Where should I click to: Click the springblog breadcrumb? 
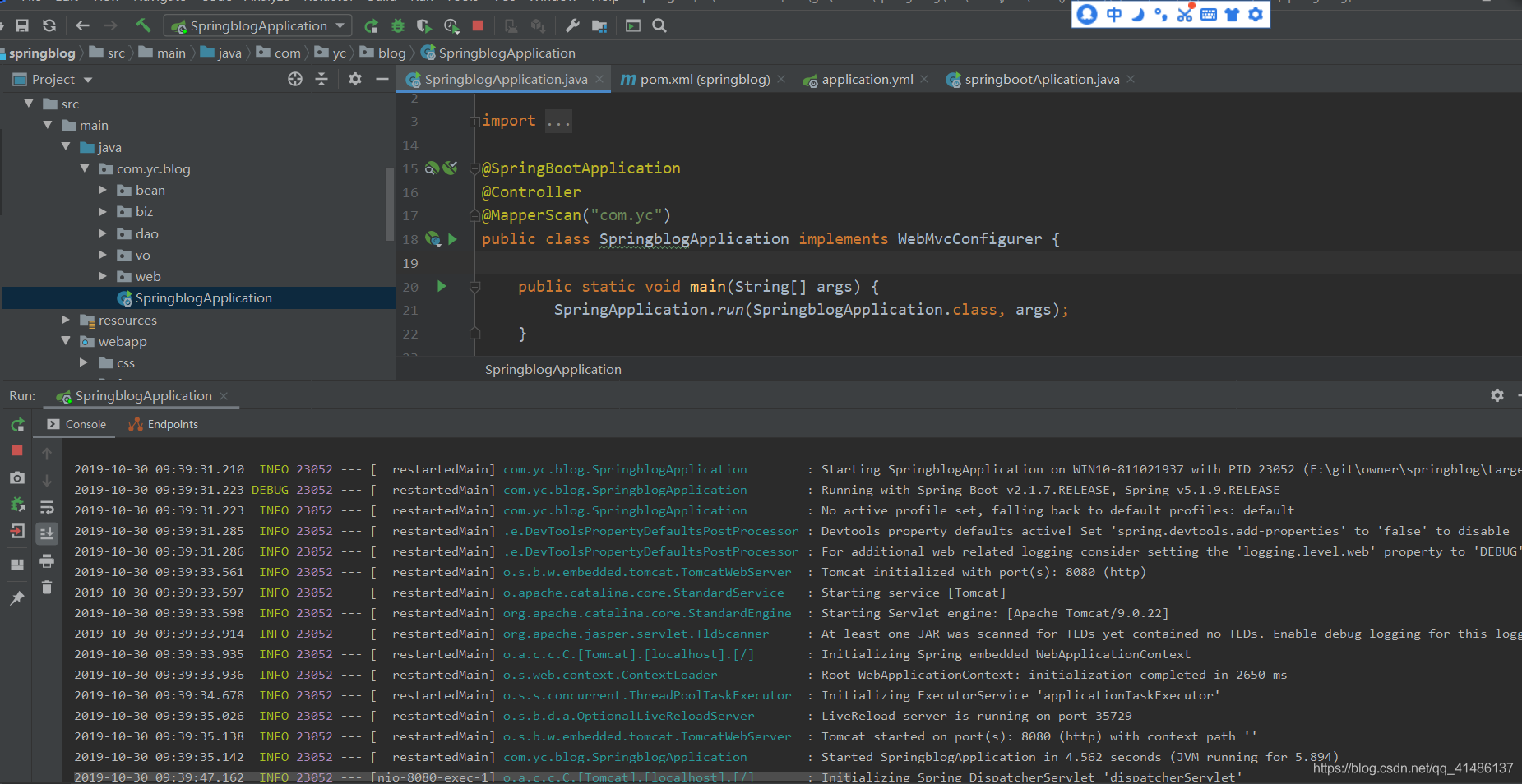pyautogui.click(x=42, y=53)
